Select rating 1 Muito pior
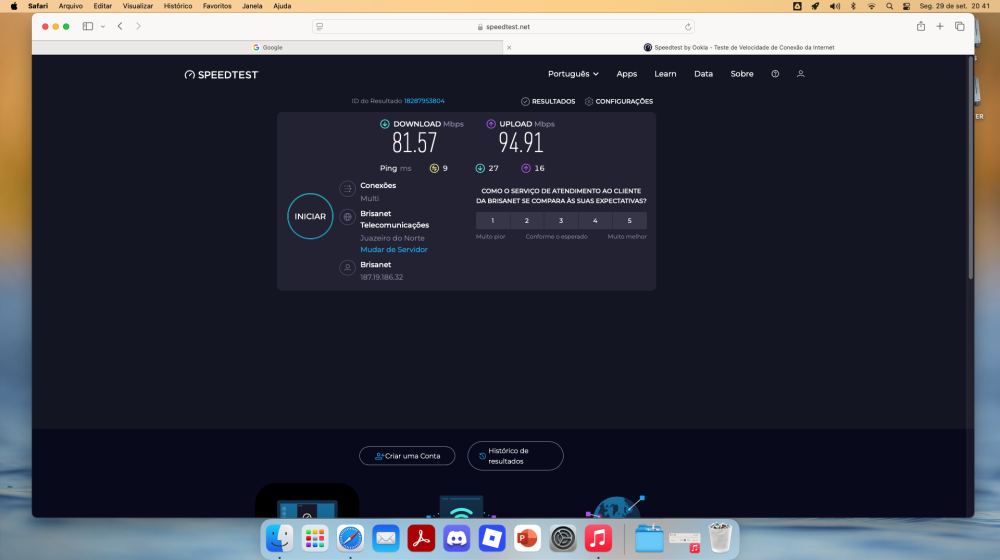 click(x=492, y=221)
